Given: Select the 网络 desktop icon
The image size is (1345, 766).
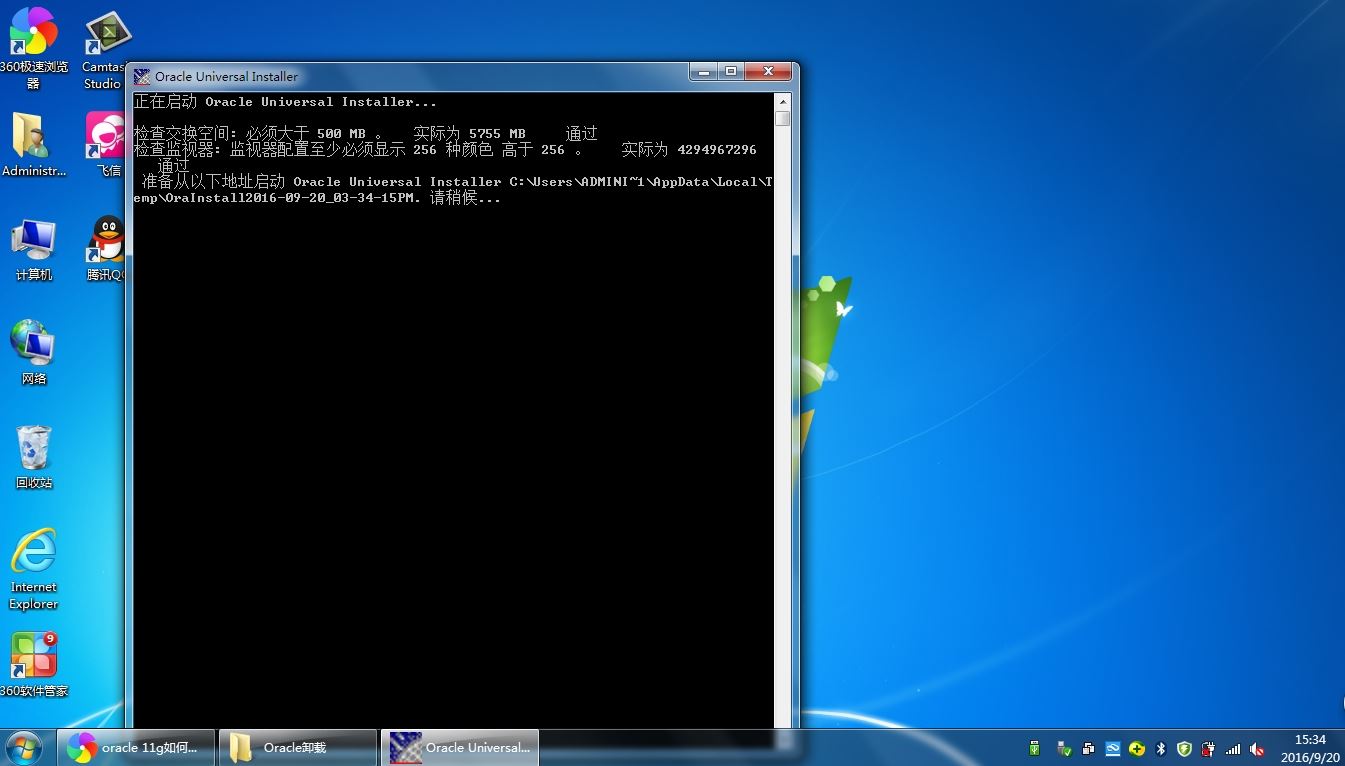Looking at the screenshot, I should pyautogui.click(x=33, y=353).
